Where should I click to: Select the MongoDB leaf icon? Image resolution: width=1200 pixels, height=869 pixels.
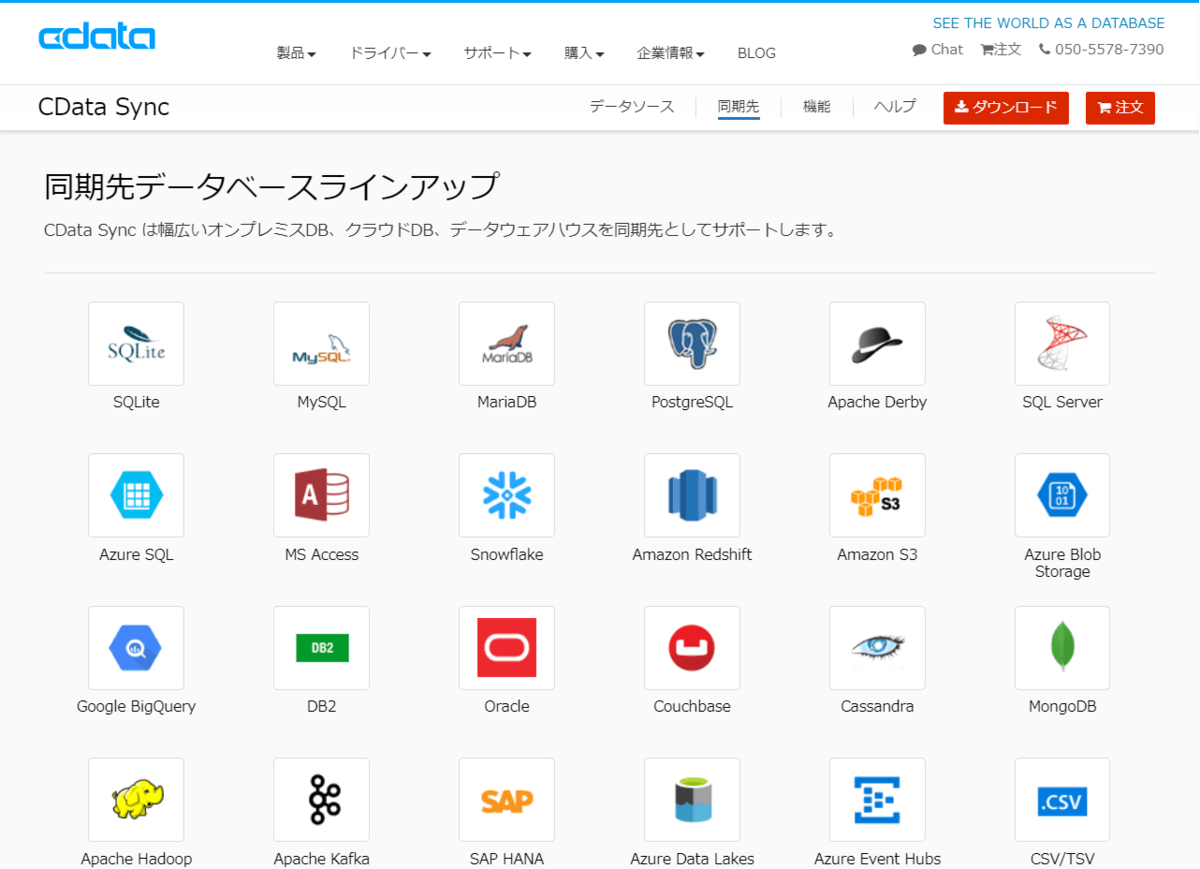(1062, 648)
